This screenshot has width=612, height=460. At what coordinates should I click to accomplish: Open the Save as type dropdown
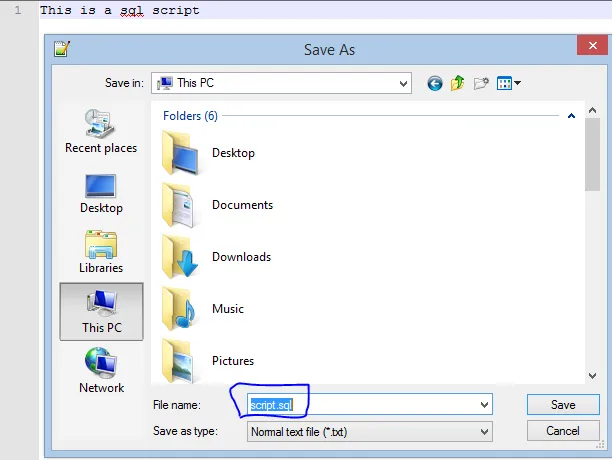click(370, 432)
